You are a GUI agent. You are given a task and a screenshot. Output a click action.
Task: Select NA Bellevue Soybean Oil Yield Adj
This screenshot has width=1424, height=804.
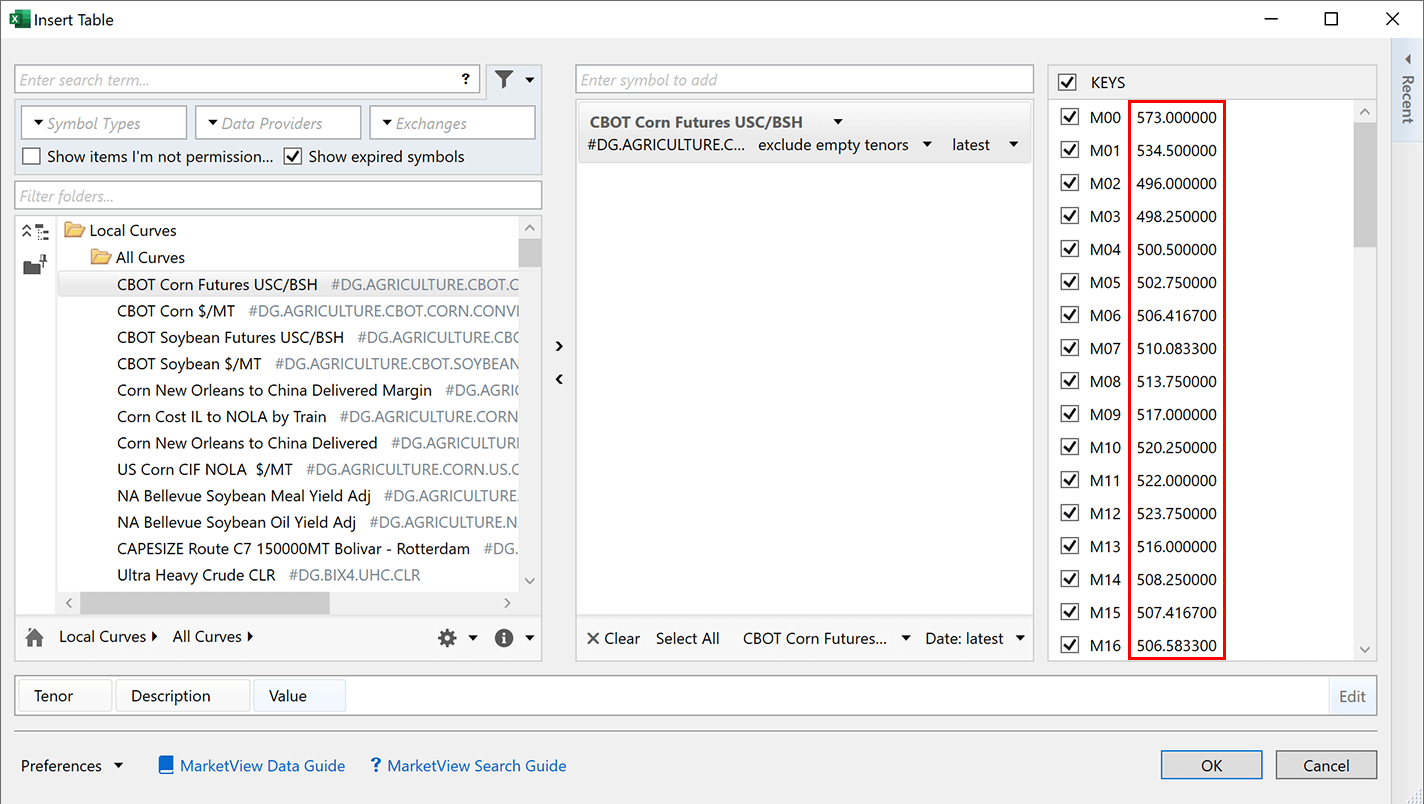pyautogui.click(x=236, y=522)
